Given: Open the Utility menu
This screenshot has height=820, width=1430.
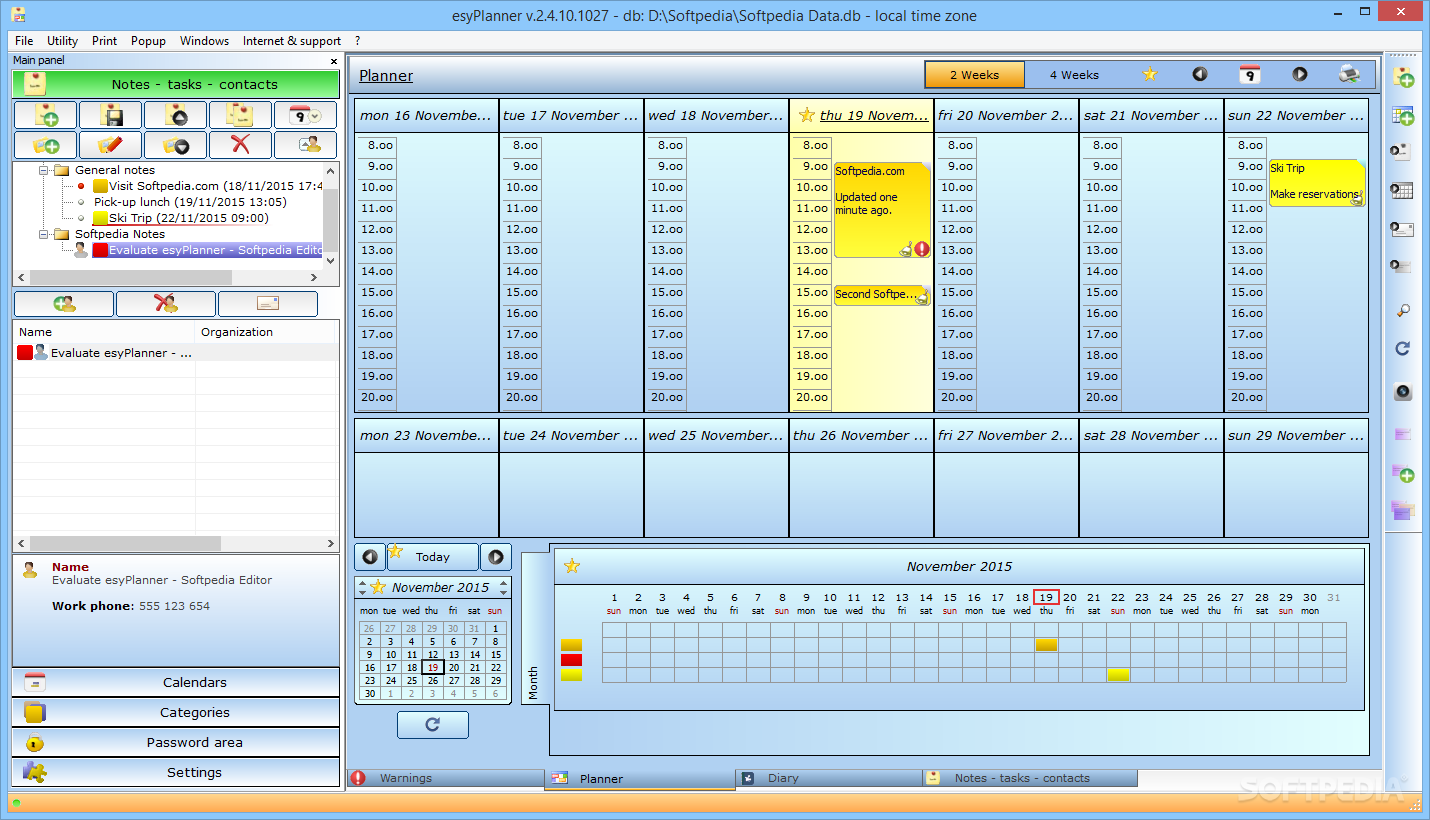Looking at the screenshot, I should [62, 41].
